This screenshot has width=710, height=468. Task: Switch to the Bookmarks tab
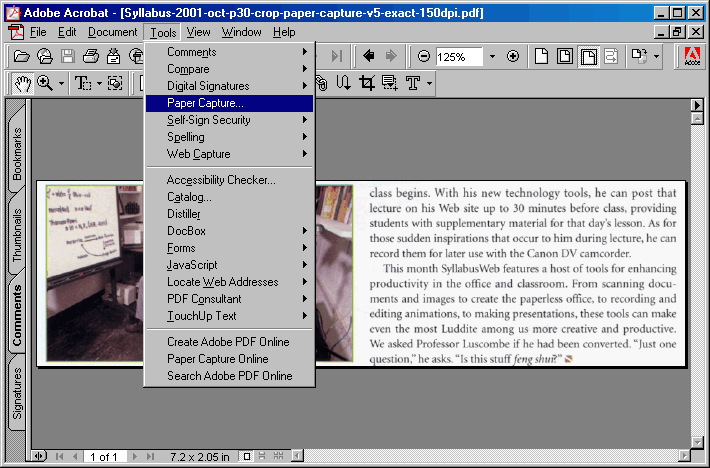click(17, 154)
